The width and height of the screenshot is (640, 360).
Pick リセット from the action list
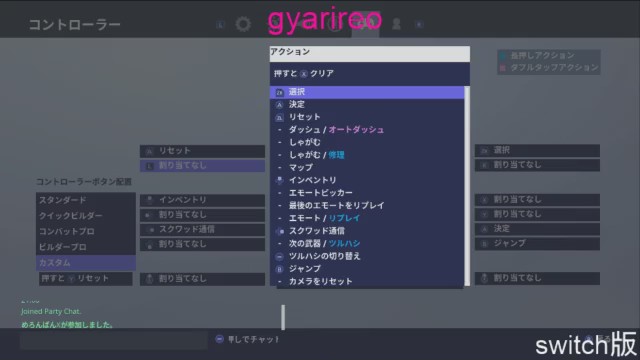367,118
